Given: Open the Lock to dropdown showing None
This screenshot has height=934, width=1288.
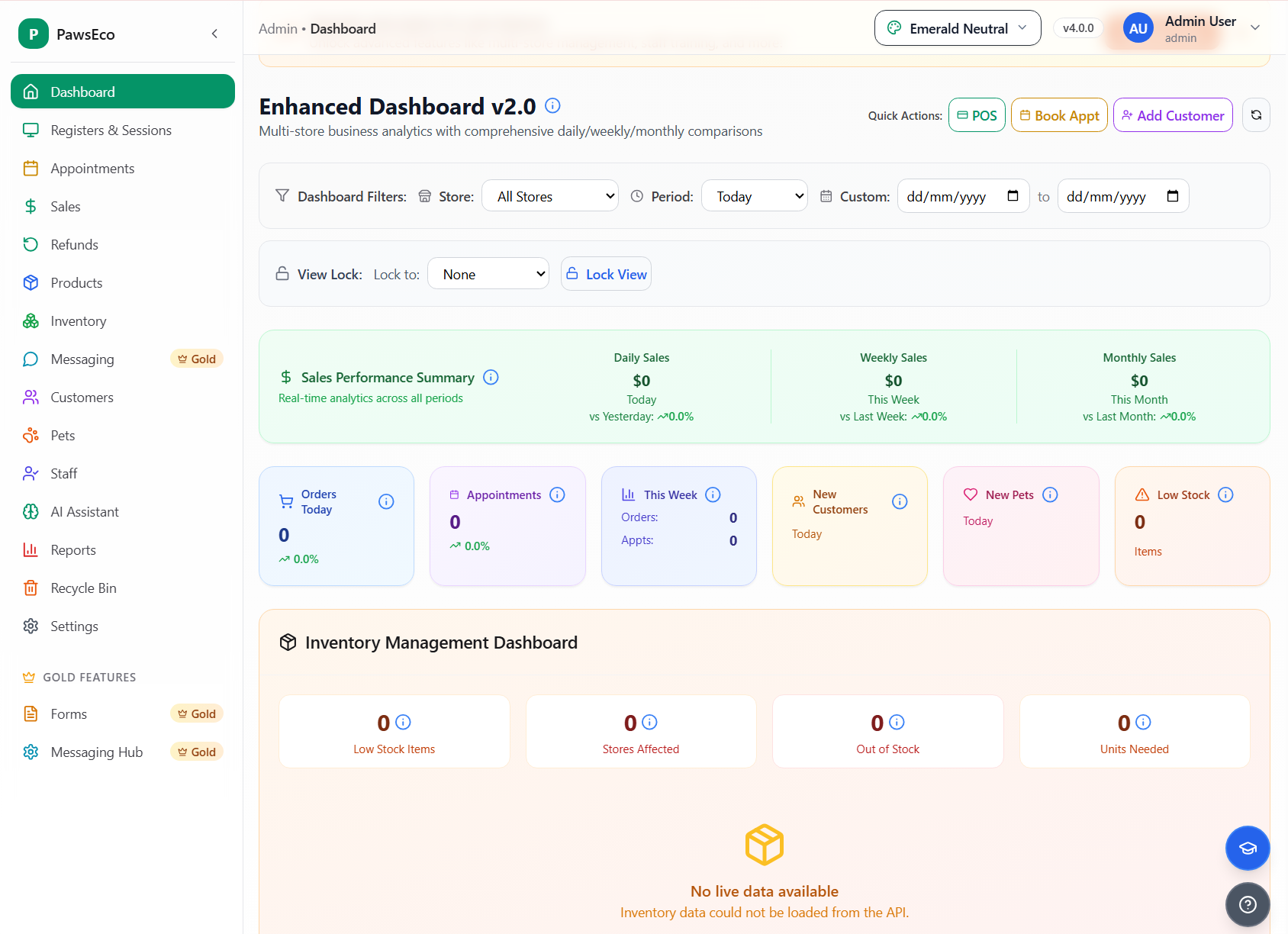Looking at the screenshot, I should 488,273.
